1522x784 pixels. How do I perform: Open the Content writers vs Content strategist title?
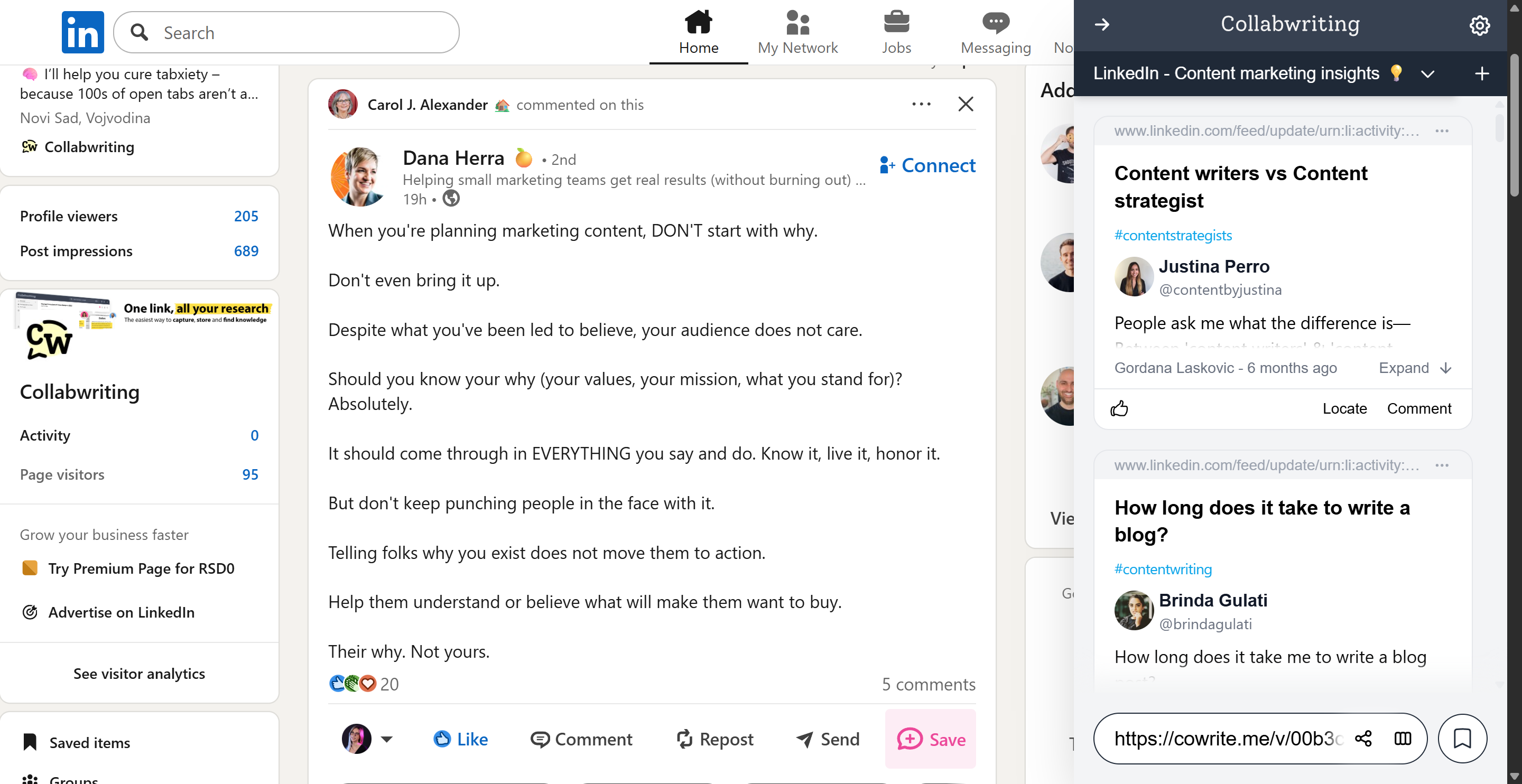(x=1241, y=186)
